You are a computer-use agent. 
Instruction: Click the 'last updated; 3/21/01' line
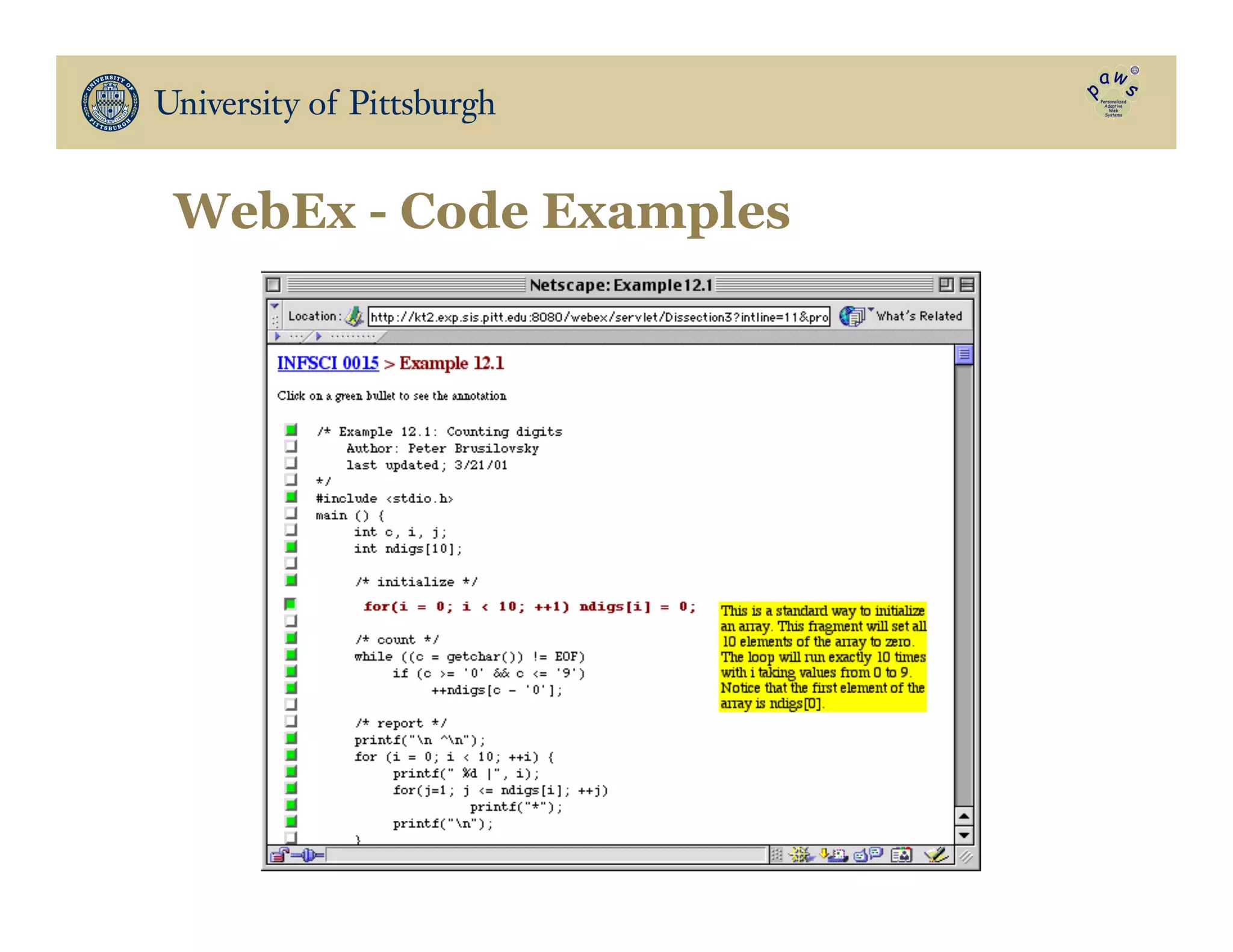pos(427,465)
